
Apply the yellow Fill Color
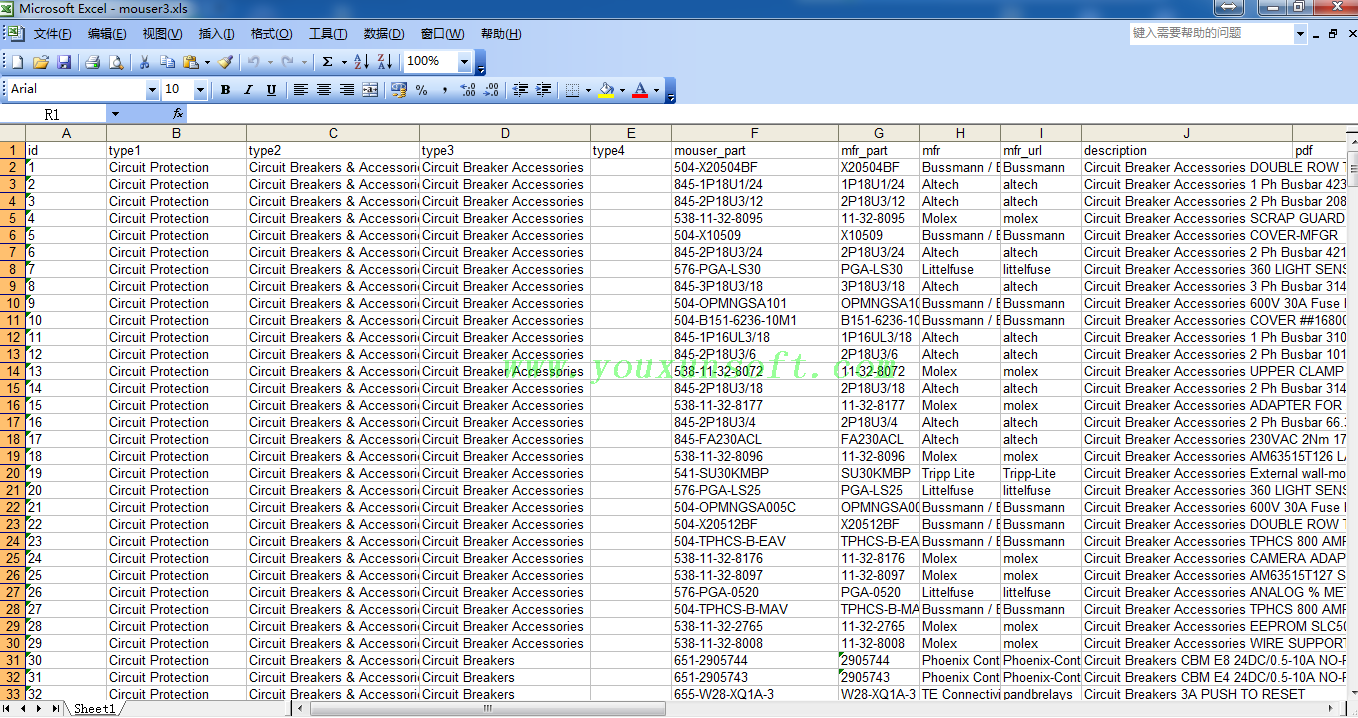(x=605, y=90)
